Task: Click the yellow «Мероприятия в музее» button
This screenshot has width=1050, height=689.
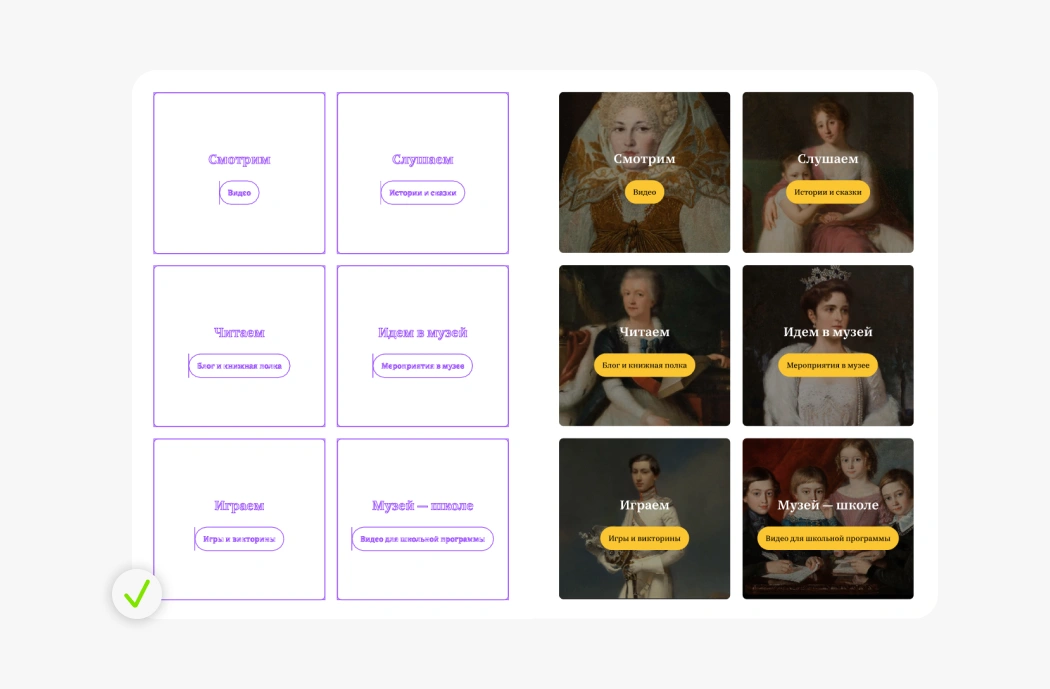Action: coord(828,365)
